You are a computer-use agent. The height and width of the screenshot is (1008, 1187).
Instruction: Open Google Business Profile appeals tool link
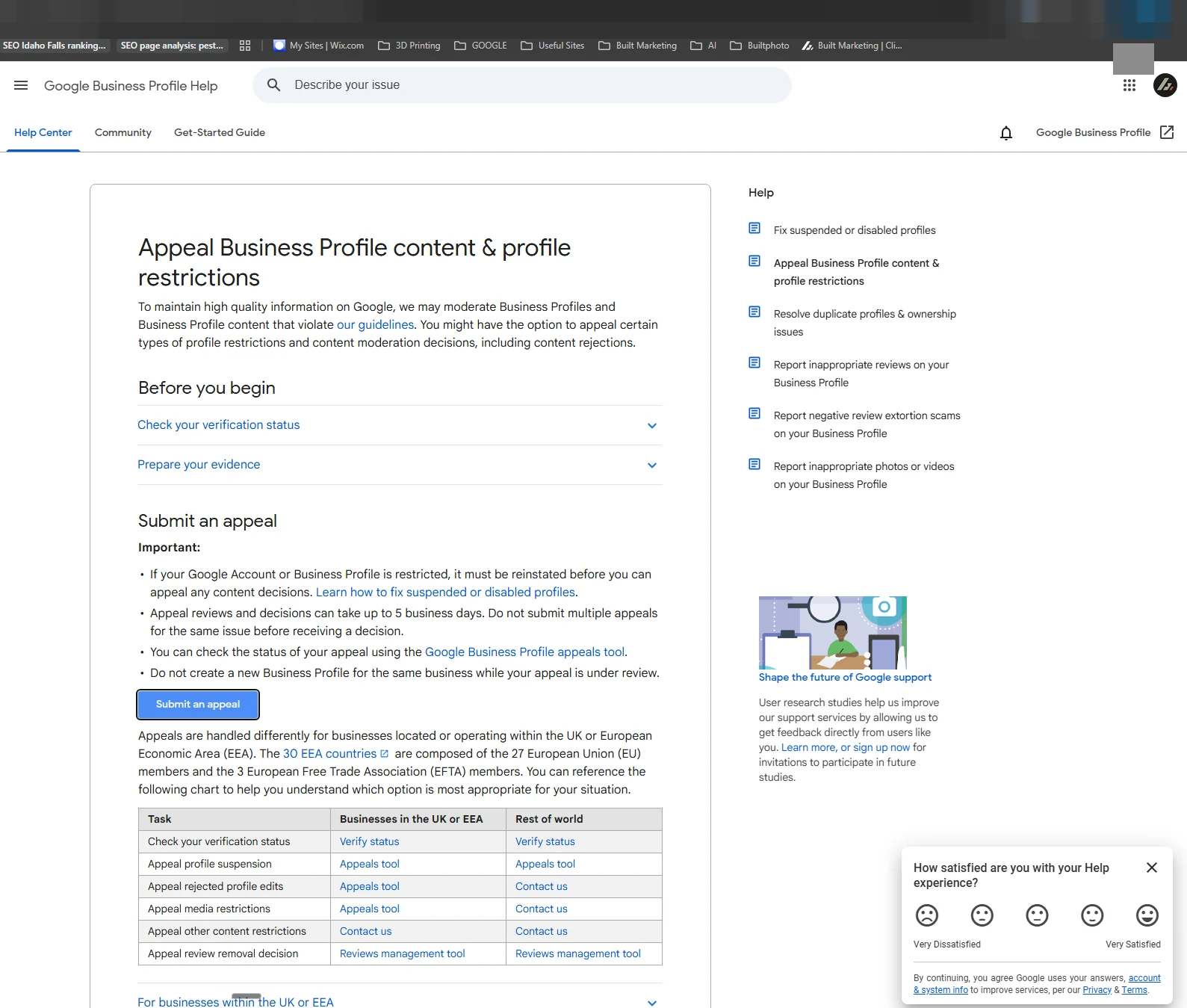(524, 652)
